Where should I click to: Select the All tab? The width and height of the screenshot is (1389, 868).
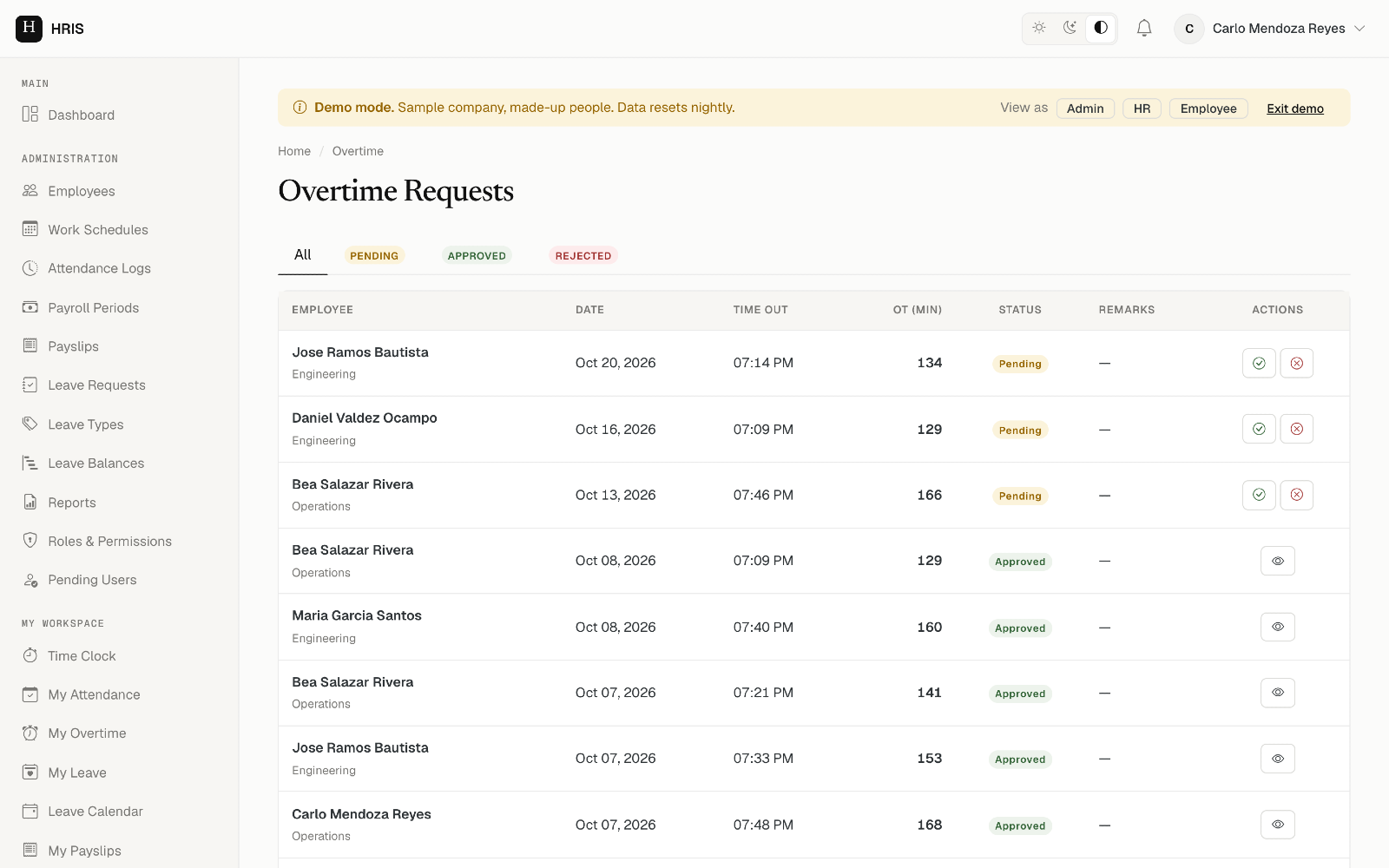pyautogui.click(x=302, y=255)
